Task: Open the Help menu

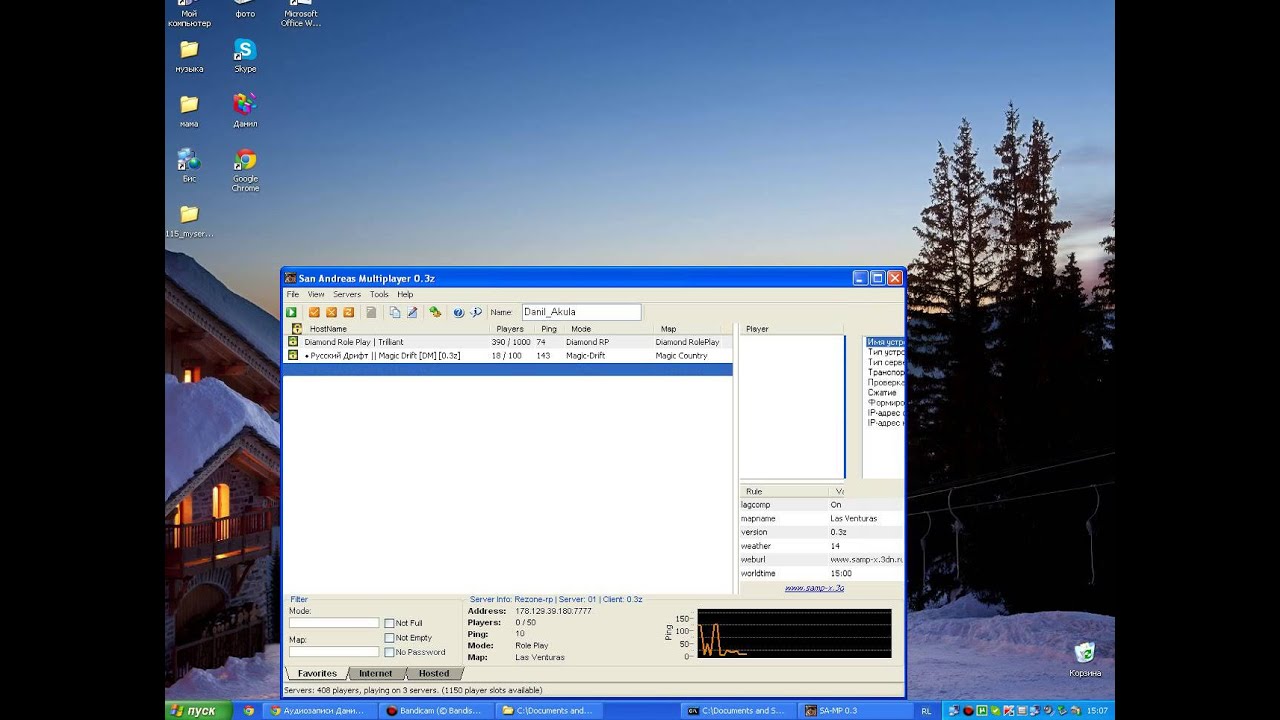Action: point(405,295)
